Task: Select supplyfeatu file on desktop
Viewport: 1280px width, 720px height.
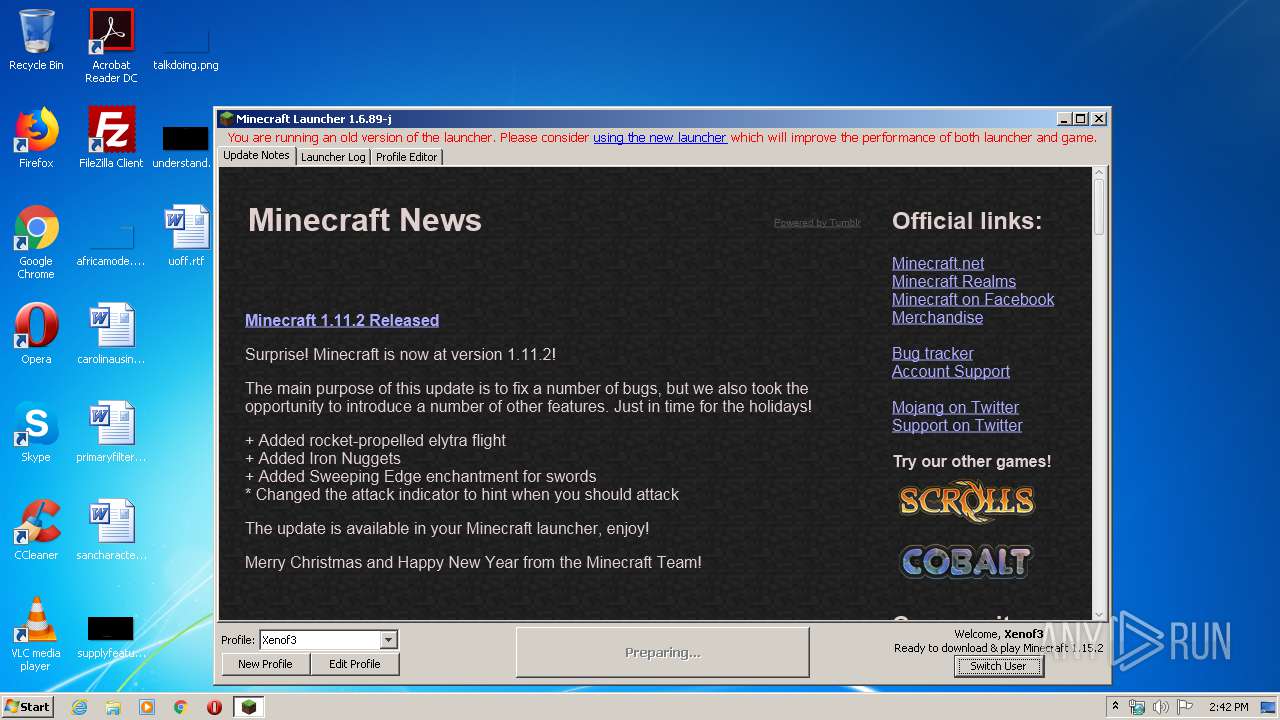Action: (x=111, y=638)
